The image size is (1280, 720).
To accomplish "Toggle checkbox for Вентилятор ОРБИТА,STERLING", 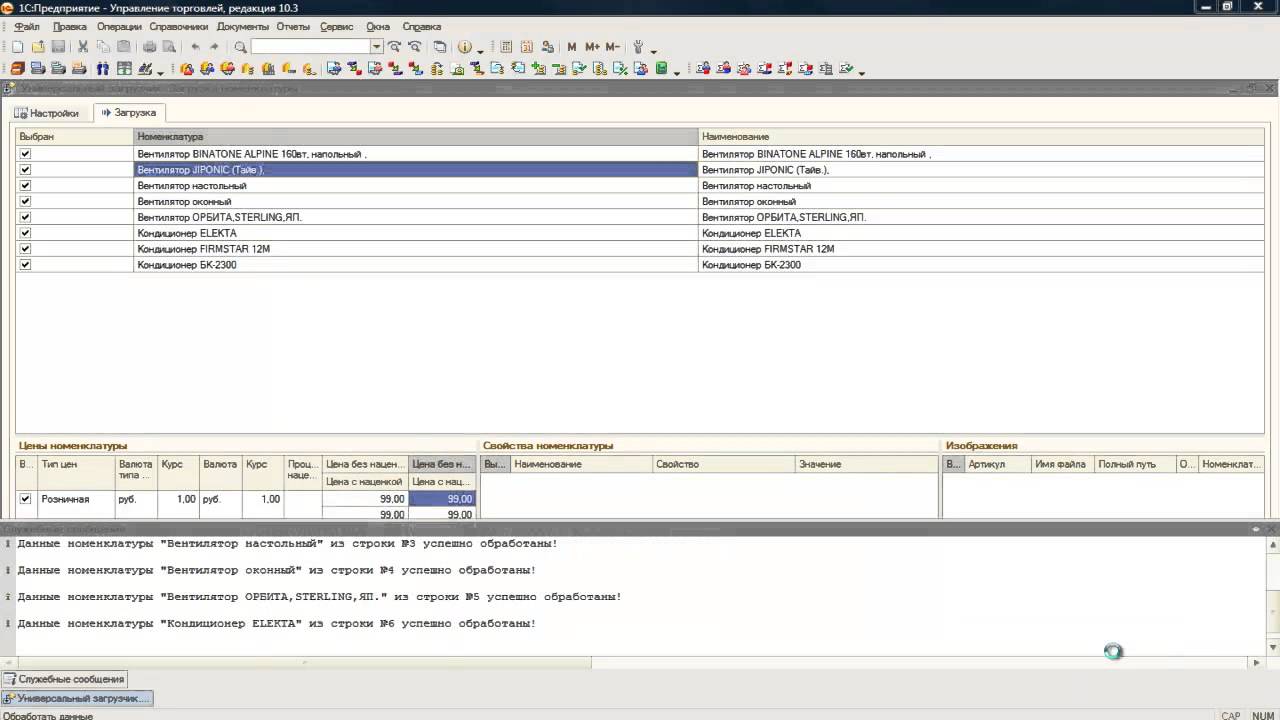I will [25, 217].
